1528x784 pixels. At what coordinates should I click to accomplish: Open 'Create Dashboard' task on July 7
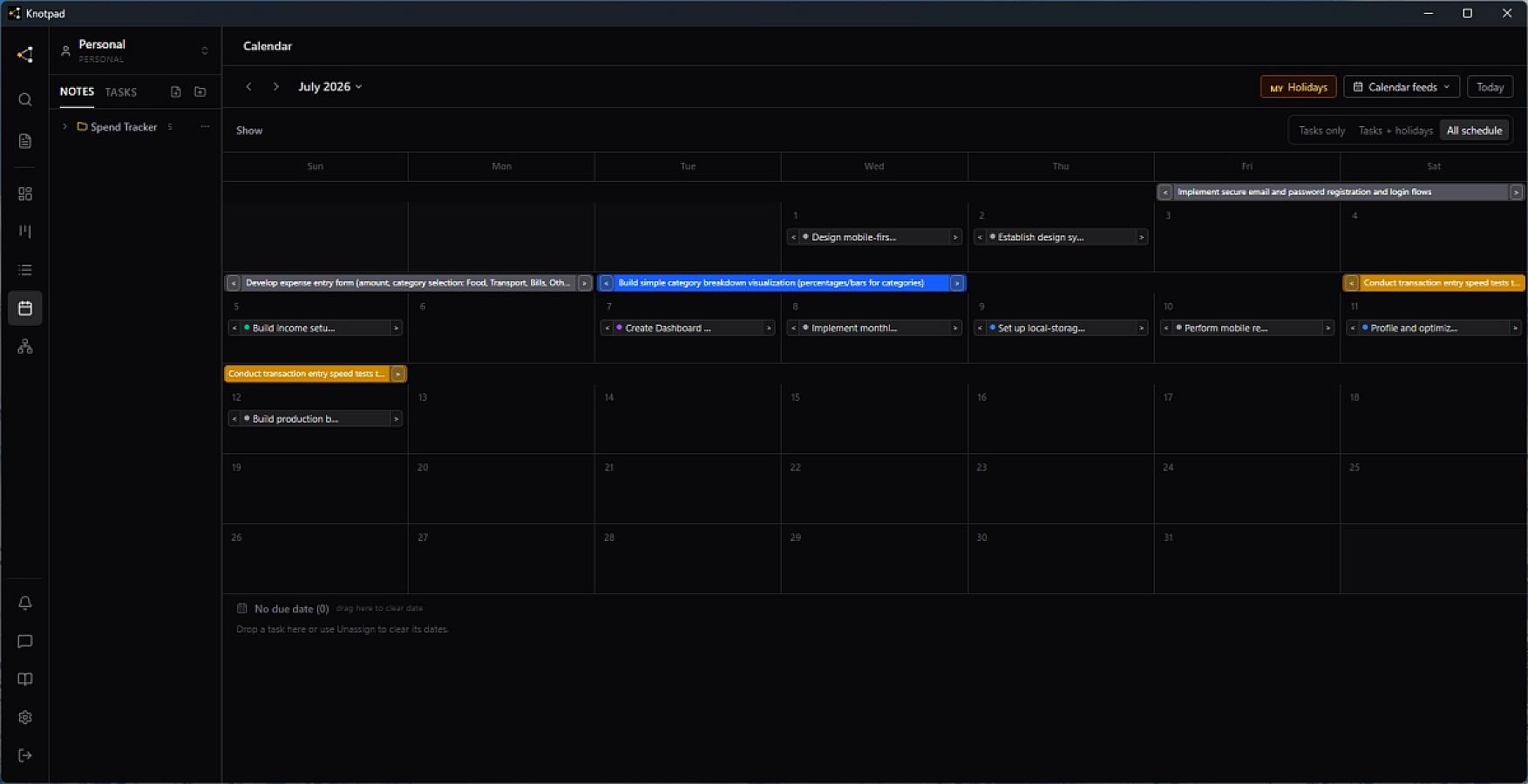[688, 328]
